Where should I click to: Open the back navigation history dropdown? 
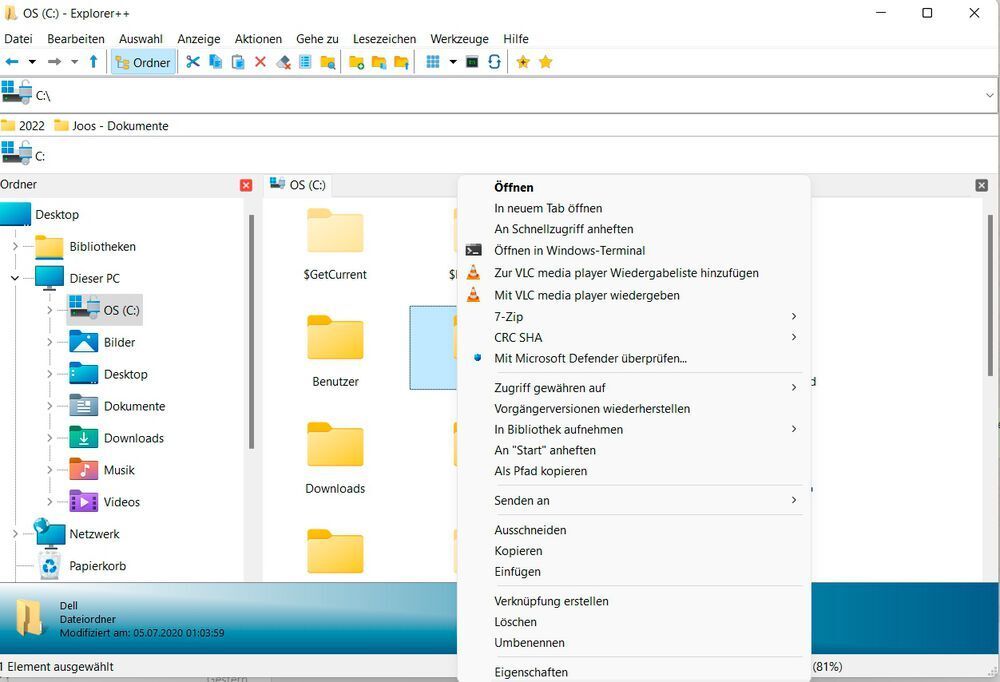pyautogui.click(x=32, y=62)
